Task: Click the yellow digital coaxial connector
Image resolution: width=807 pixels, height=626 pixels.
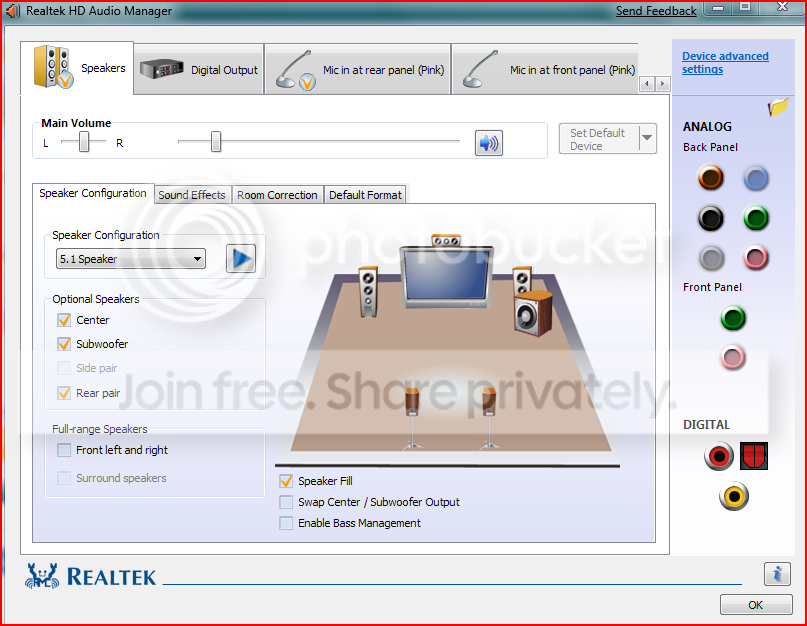Action: (733, 496)
